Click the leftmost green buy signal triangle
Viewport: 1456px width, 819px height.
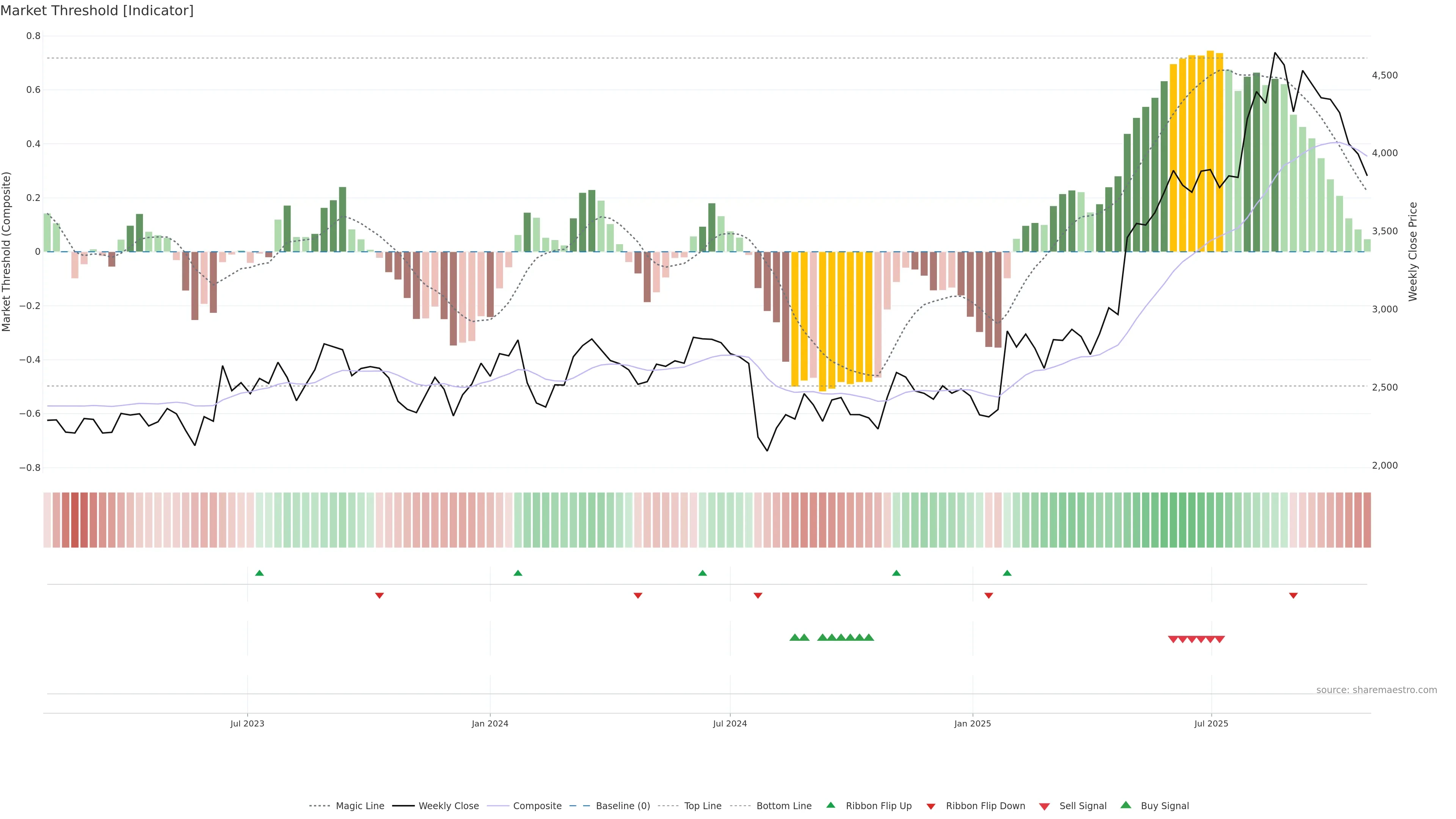(x=795, y=637)
